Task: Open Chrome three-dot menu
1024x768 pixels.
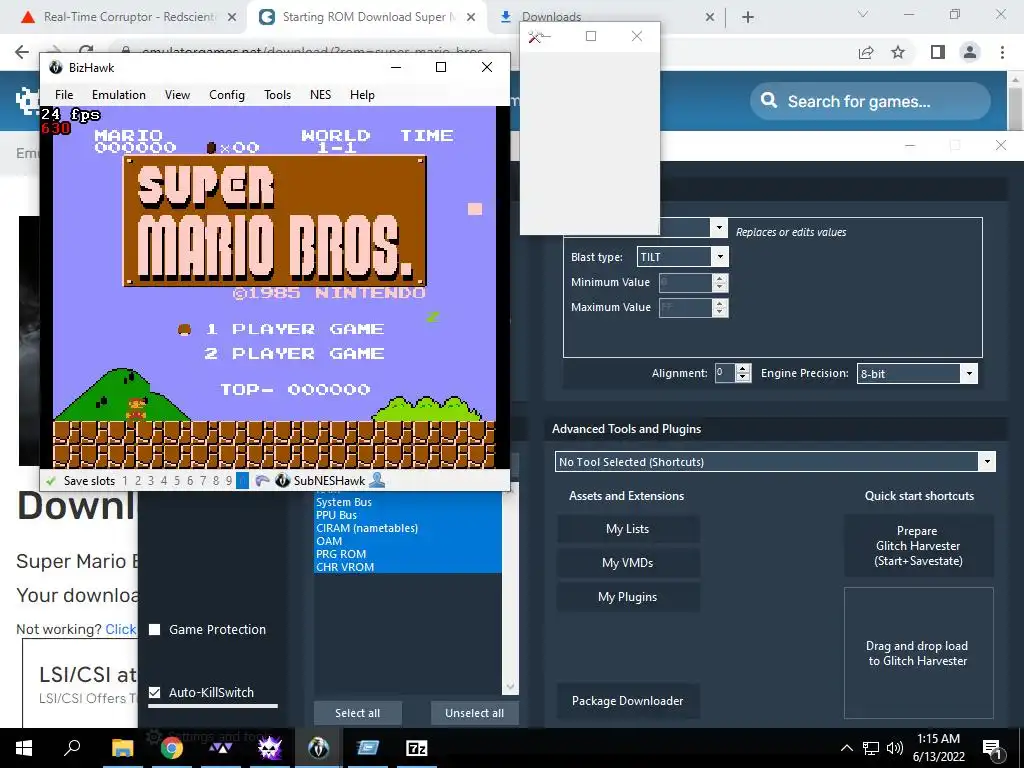Action: tap(1002, 52)
